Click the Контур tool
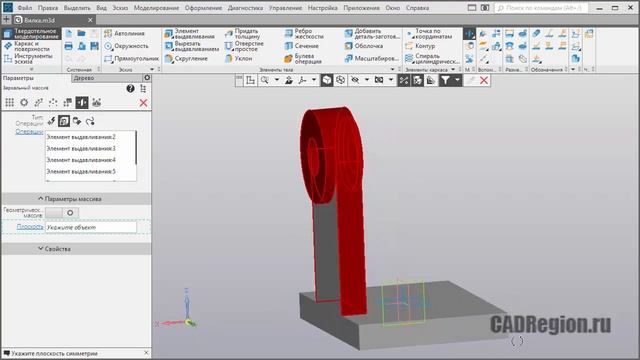The width and height of the screenshot is (640, 360). click(x=420, y=46)
